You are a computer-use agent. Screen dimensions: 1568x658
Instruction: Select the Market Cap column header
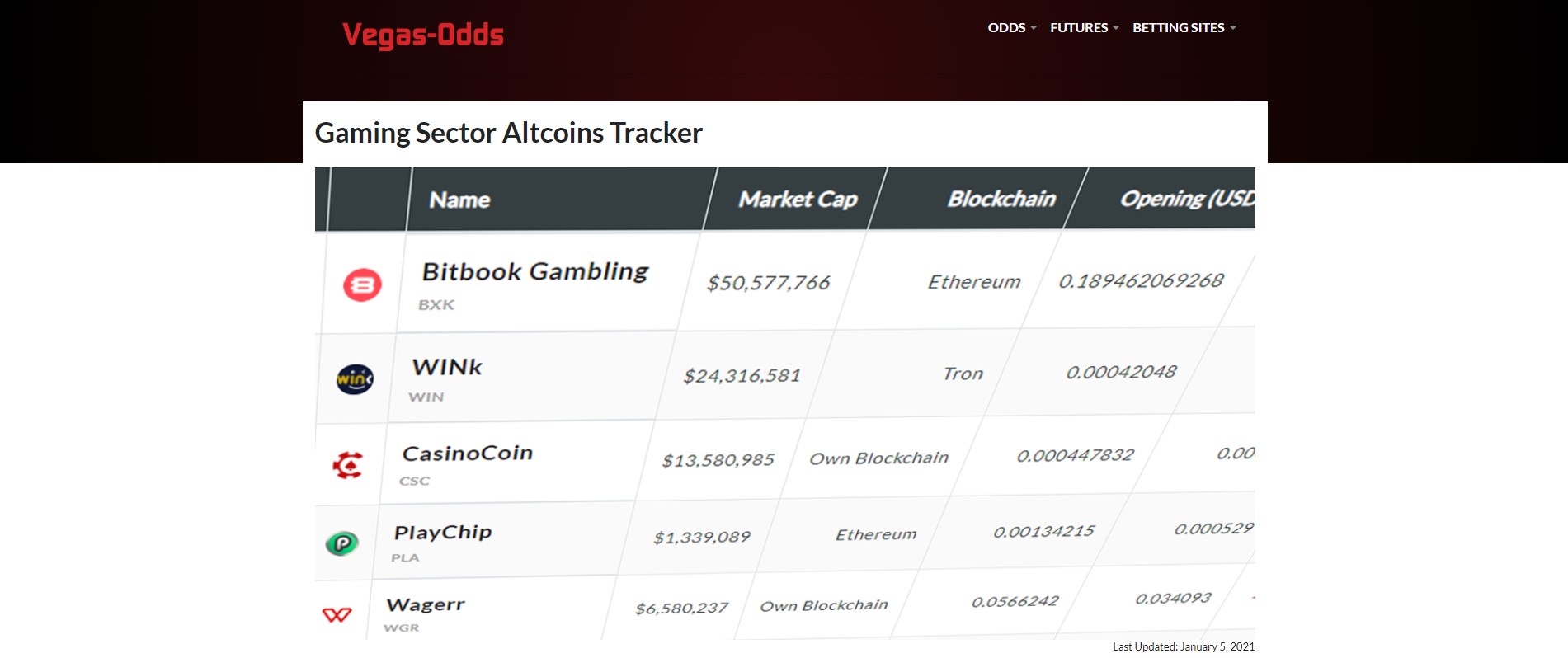tap(798, 200)
